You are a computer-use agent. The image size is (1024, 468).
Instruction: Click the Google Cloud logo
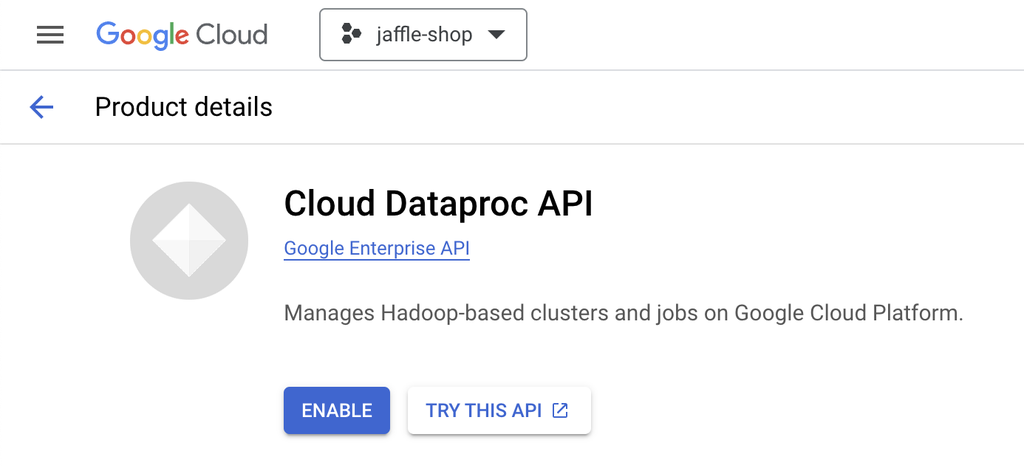[x=182, y=35]
